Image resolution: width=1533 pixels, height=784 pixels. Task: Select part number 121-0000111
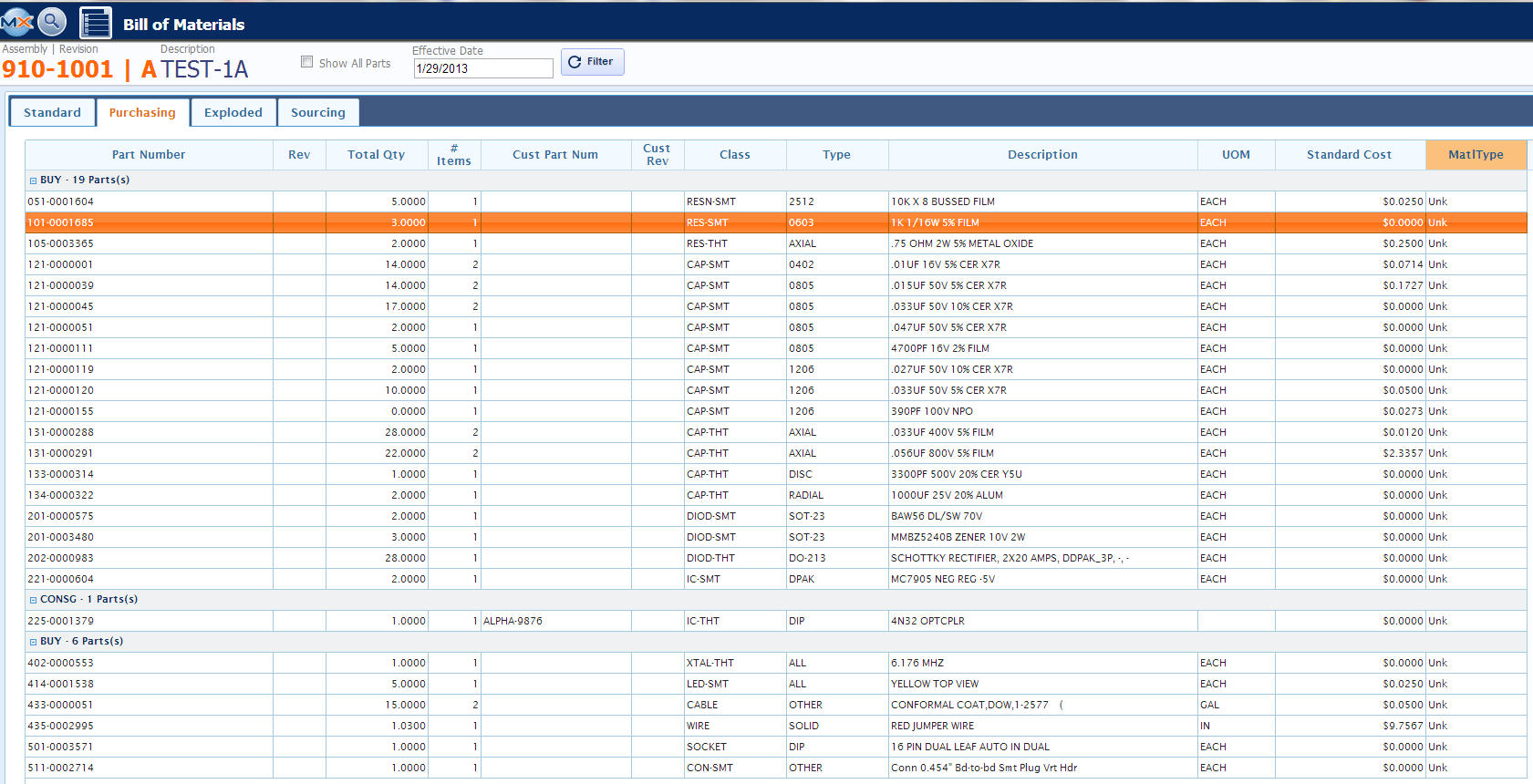pyautogui.click(x=61, y=348)
